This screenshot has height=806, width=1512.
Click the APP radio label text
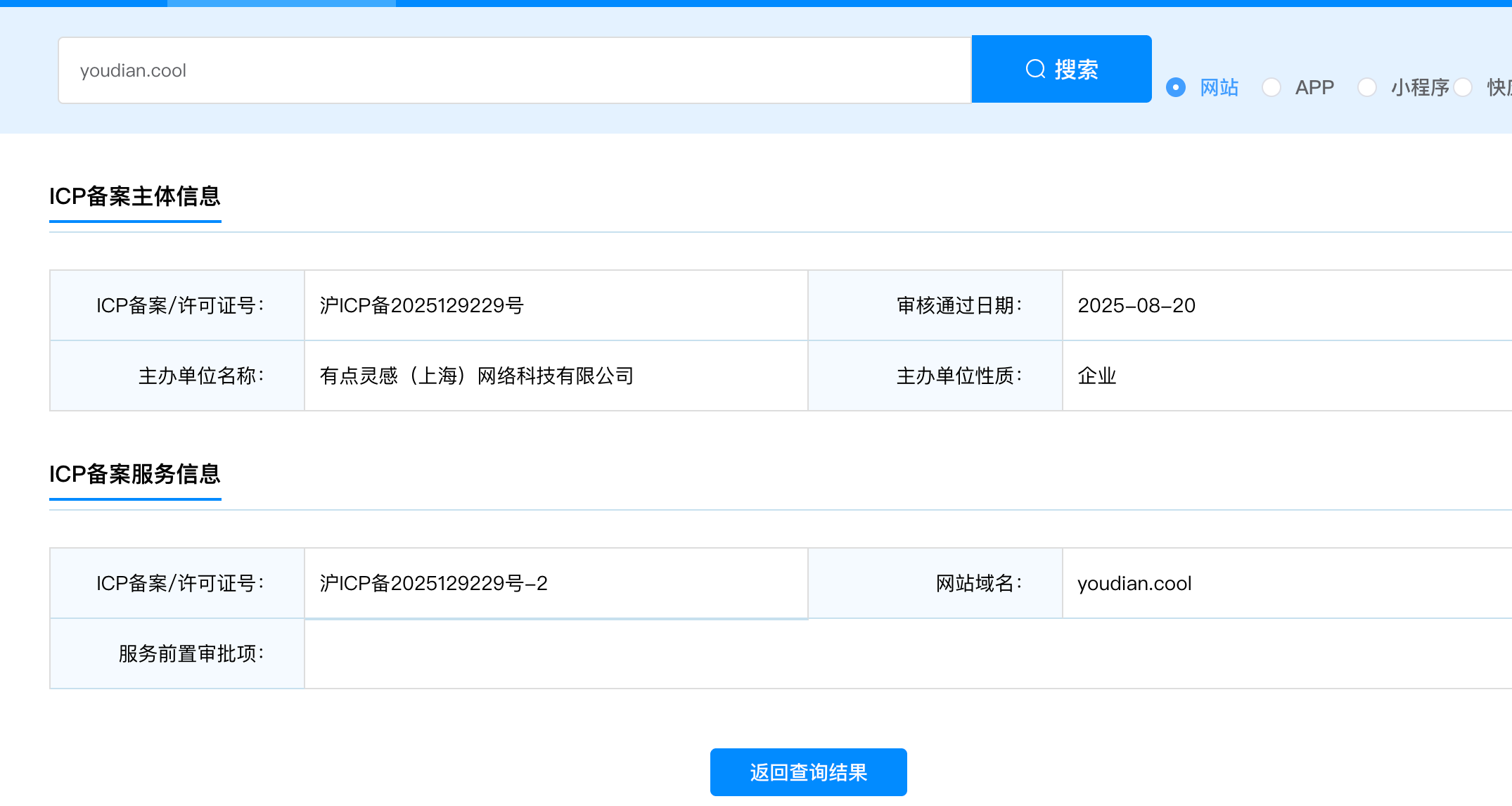pyautogui.click(x=1314, y=87)
